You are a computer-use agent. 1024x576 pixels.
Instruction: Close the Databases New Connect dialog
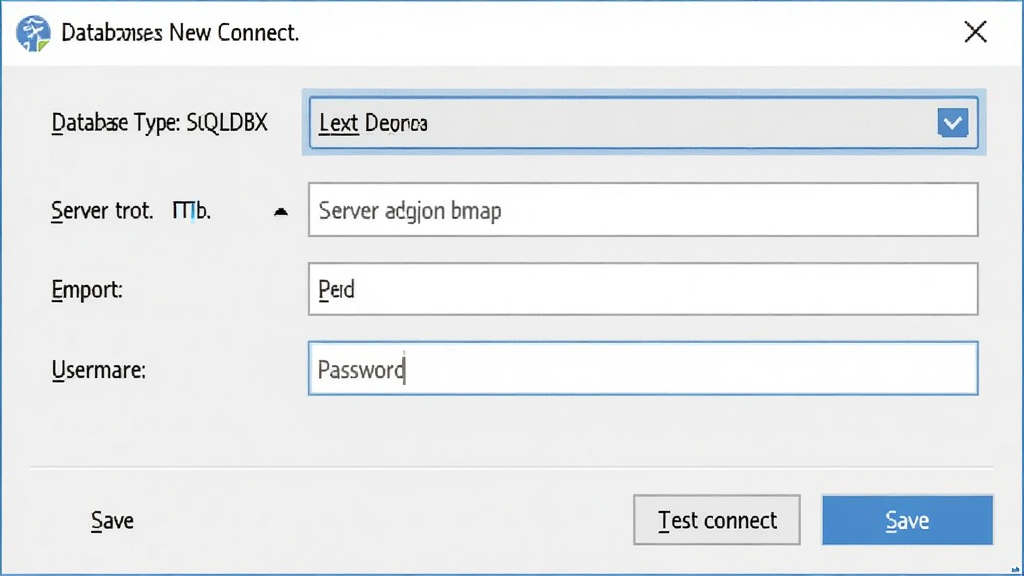pyautogui.click(x=975, y=31)
